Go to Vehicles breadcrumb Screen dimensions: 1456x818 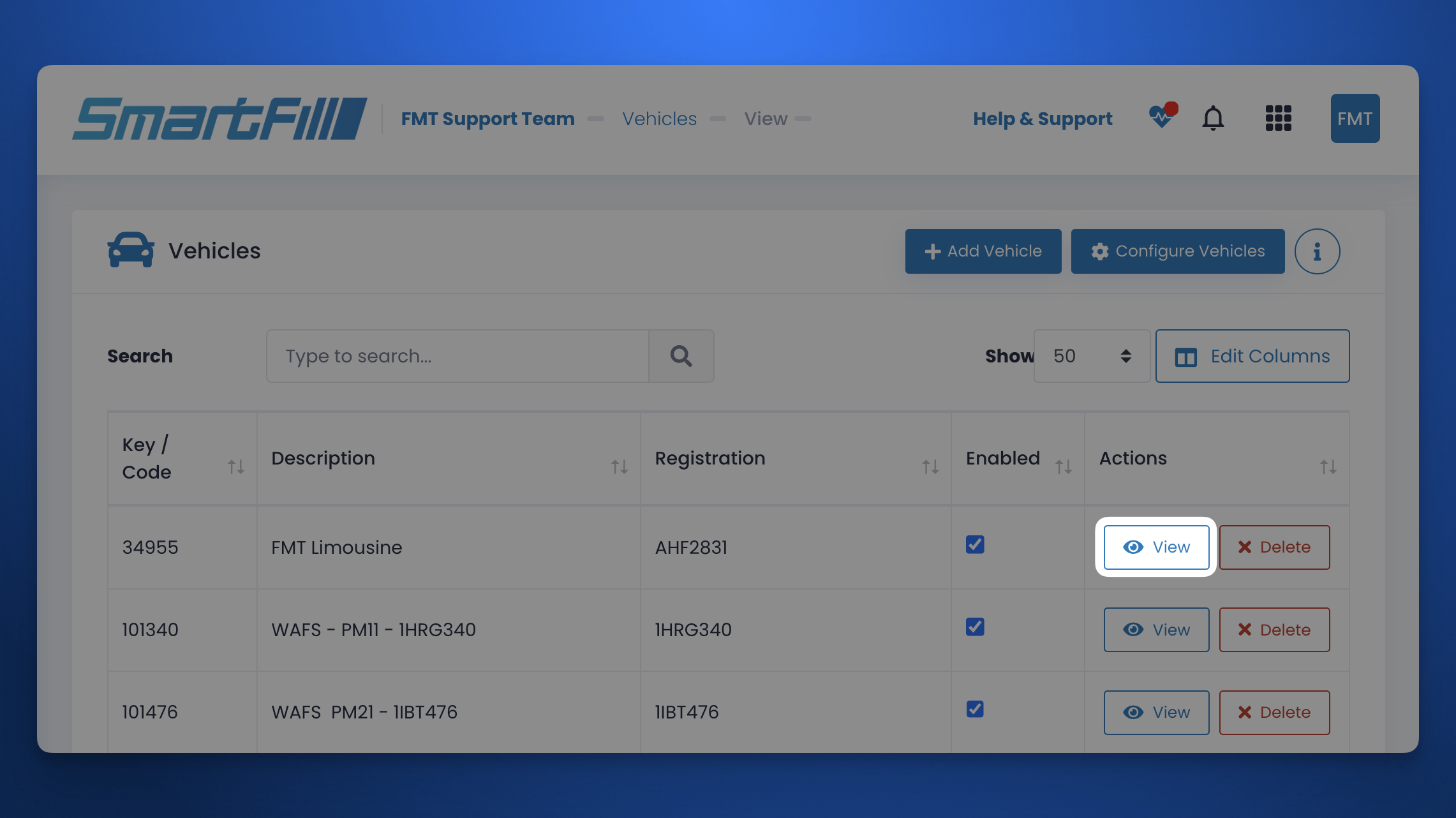[659, 119]
